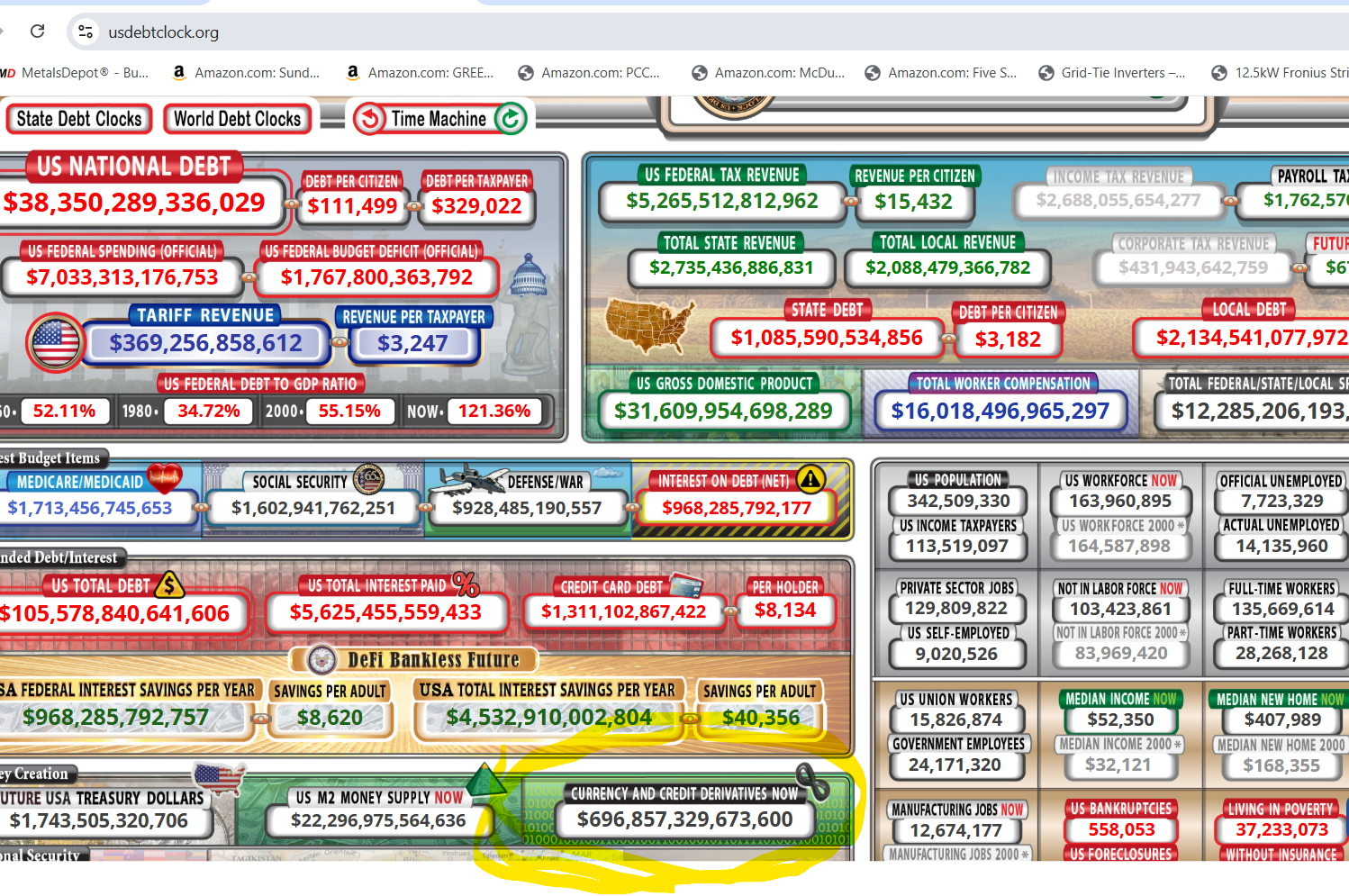
Task: Open the Grid-Tie Inverters bookmark
Action: pos(1112,73)
